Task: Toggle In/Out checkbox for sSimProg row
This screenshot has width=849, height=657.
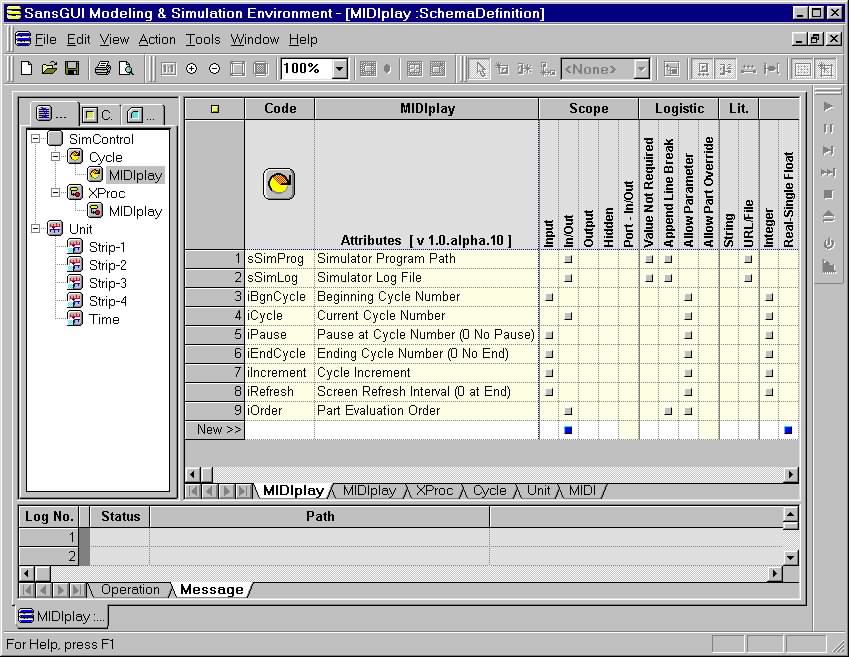Action: [568, 259]
